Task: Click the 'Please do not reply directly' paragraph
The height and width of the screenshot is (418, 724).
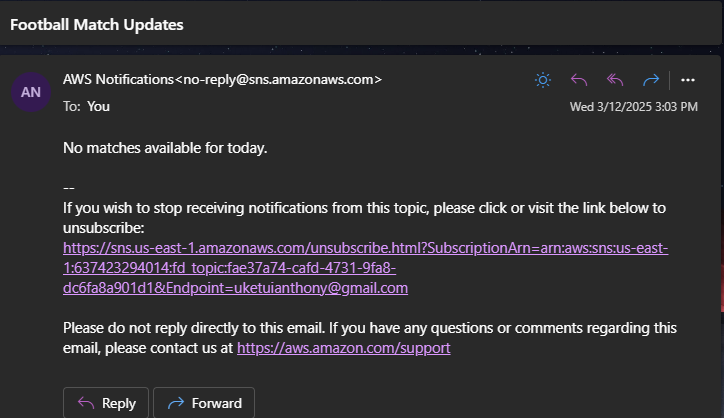Action: pos(370,338)
